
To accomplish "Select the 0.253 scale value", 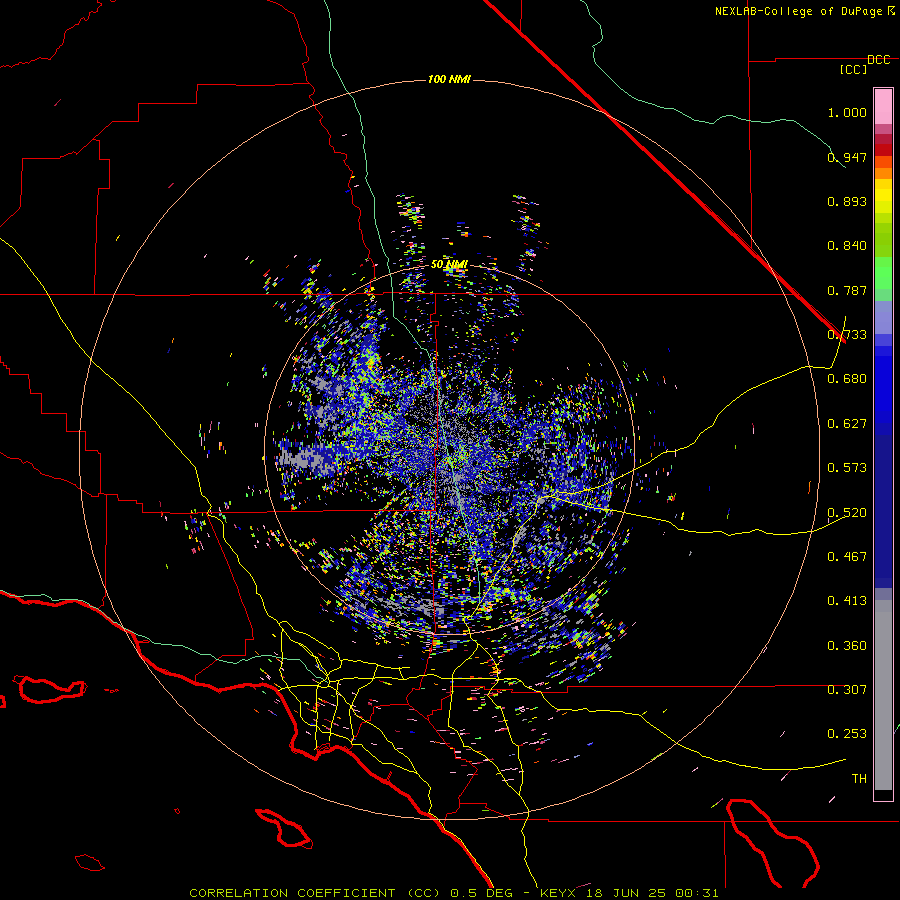I will (x=847, y=734).
